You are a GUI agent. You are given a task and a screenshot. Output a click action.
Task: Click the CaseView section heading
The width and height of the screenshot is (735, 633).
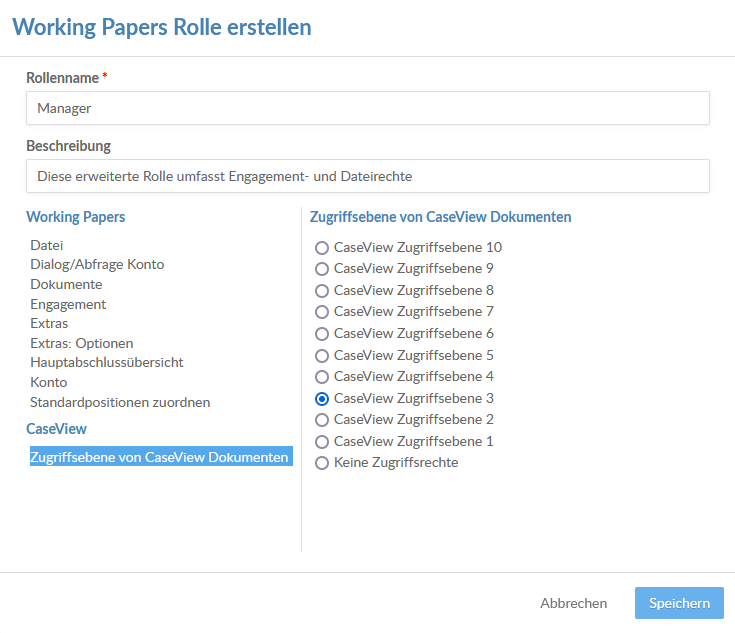coord(56,429)
